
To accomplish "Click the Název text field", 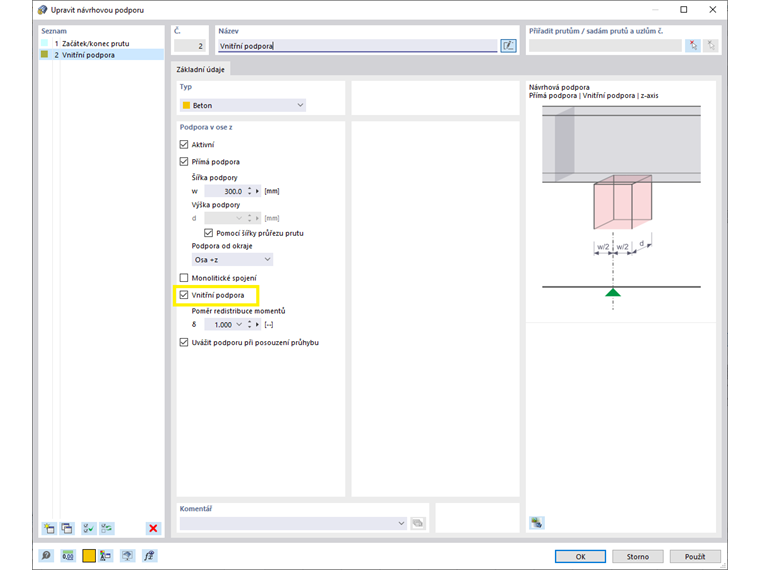I will coord(357,46).
